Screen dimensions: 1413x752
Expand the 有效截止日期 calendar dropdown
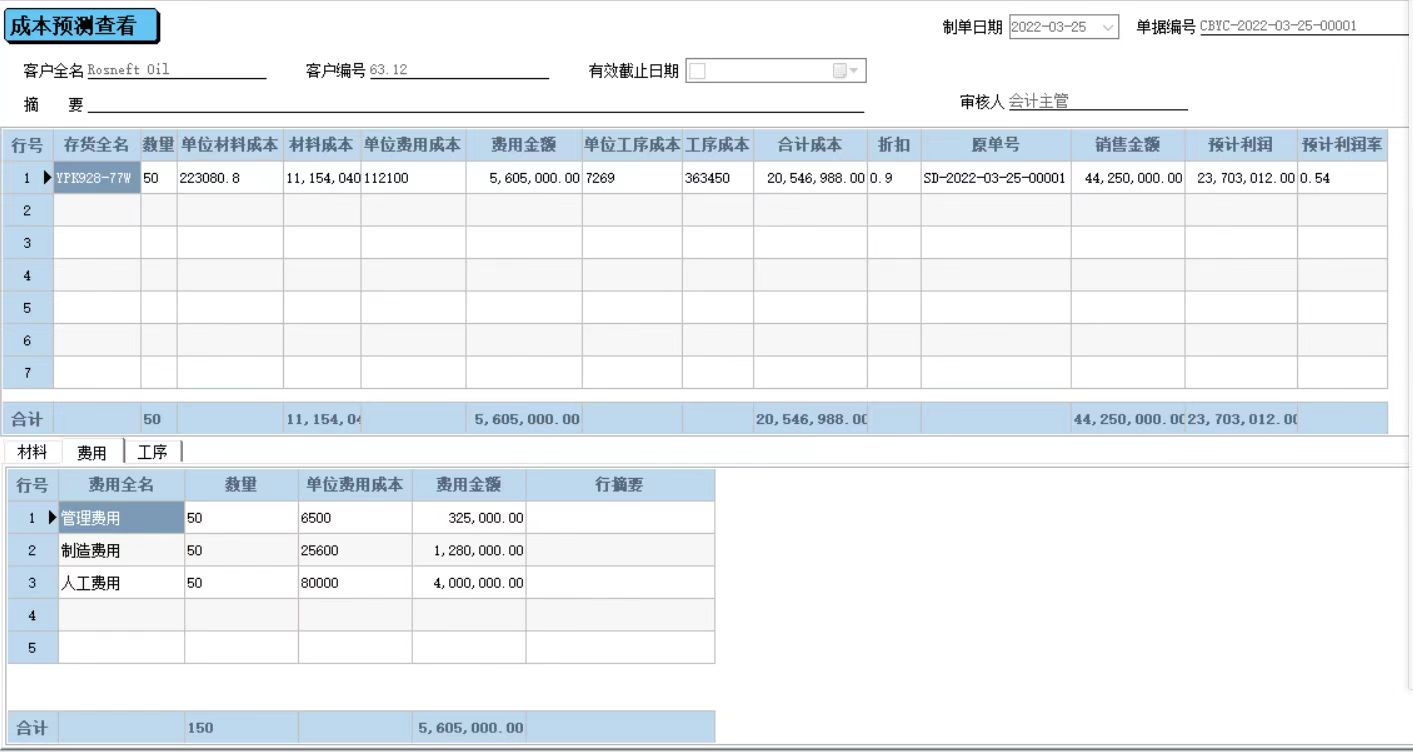coord(846,71)
